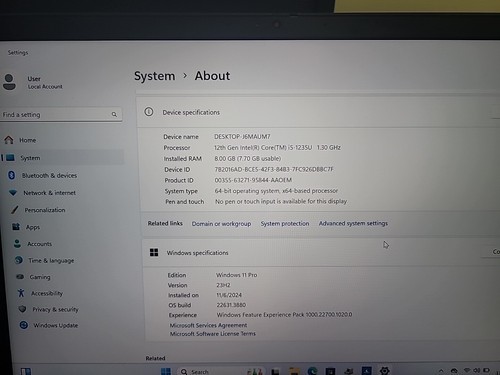
Task: Open Advanced system settings link
Action: click(x=353, y=223)
